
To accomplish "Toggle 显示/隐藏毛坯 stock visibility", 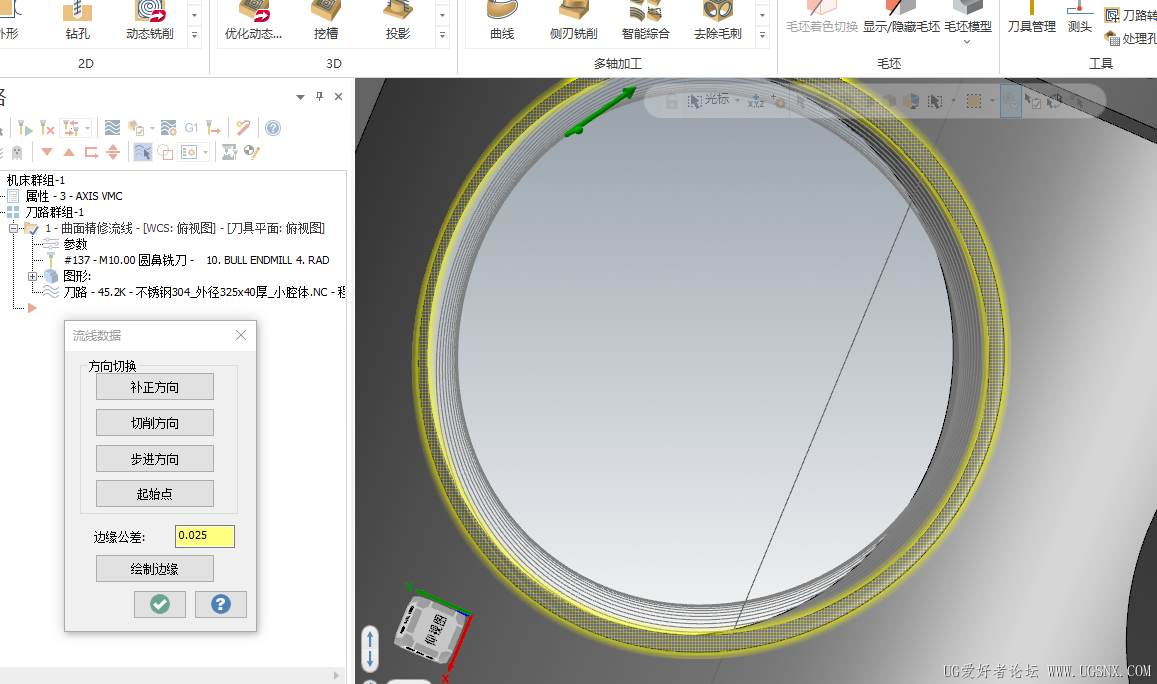I will [901, 18].
